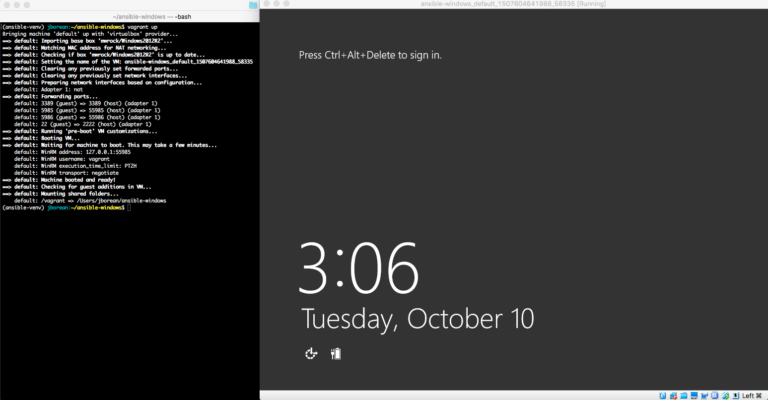The image size is (768, 400).
Task: Click the 'Left ⌘' host key label
Action: point(752,396)
